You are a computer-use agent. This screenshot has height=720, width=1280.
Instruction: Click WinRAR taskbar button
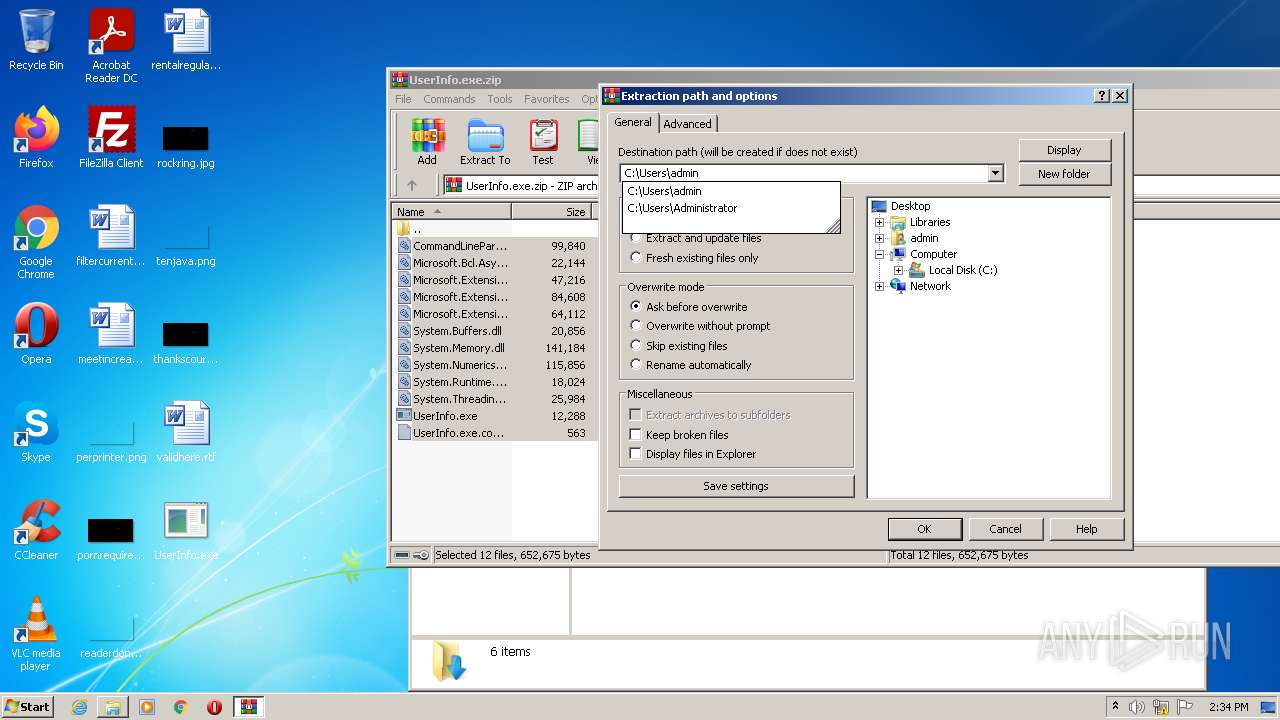(x=249, y=707)
